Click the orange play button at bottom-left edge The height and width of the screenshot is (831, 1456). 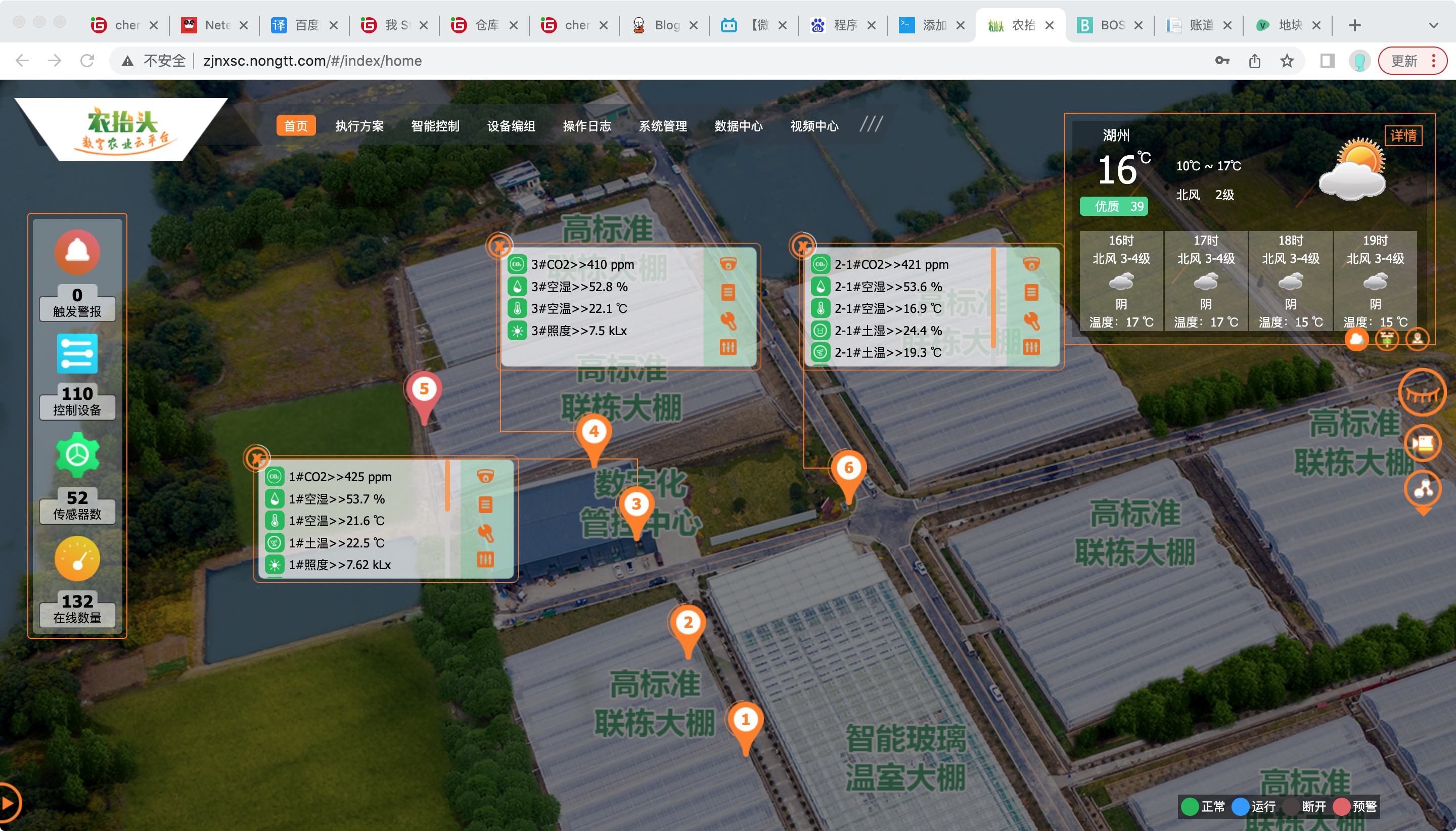point(8,803)
